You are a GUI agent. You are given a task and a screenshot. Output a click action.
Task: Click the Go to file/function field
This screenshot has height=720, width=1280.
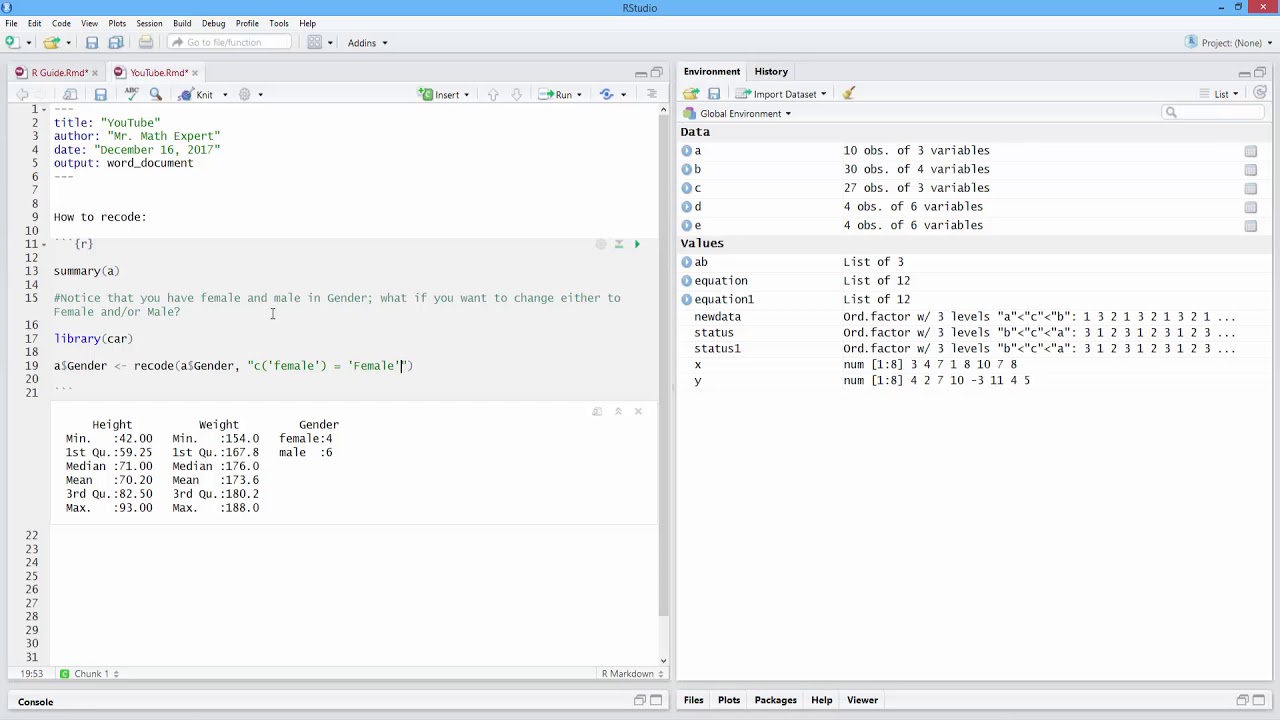[229, 42]
